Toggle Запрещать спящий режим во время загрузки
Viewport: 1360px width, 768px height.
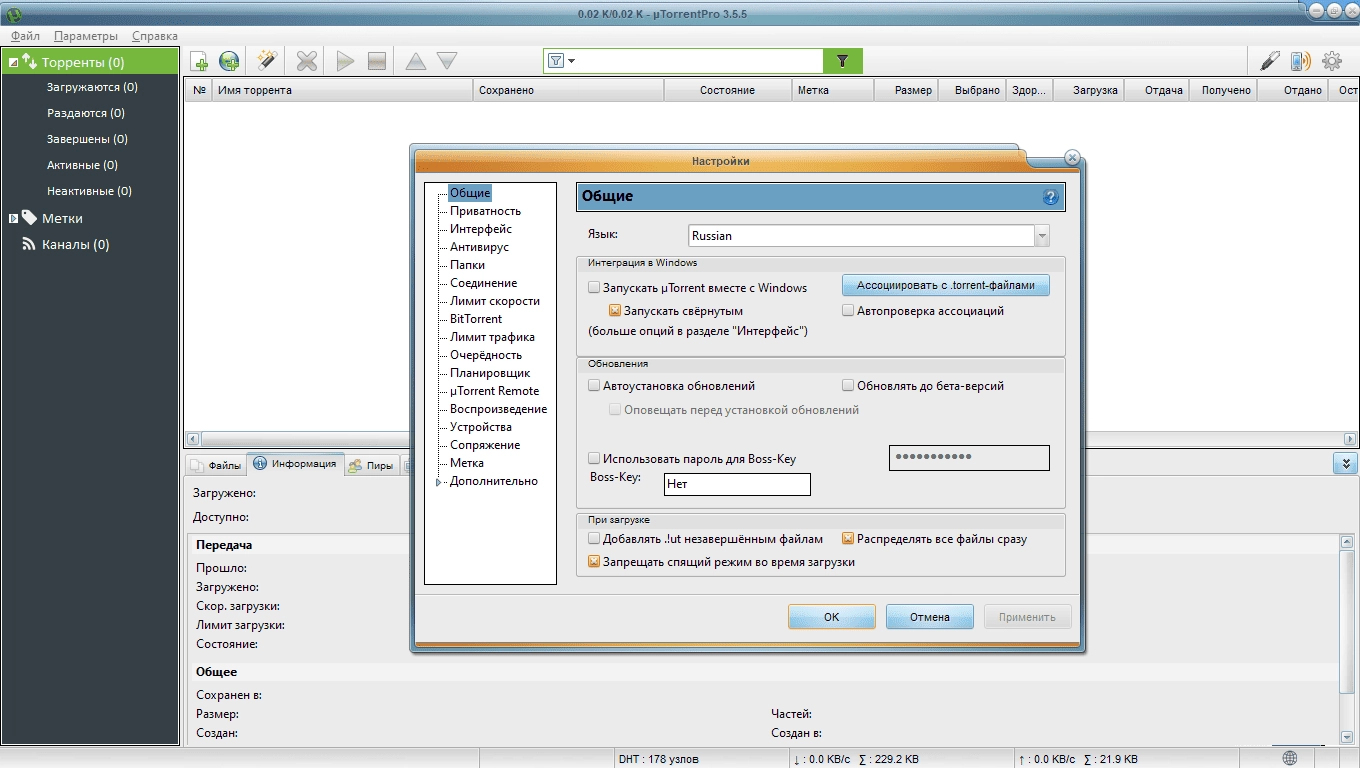[x=594, y=562]
